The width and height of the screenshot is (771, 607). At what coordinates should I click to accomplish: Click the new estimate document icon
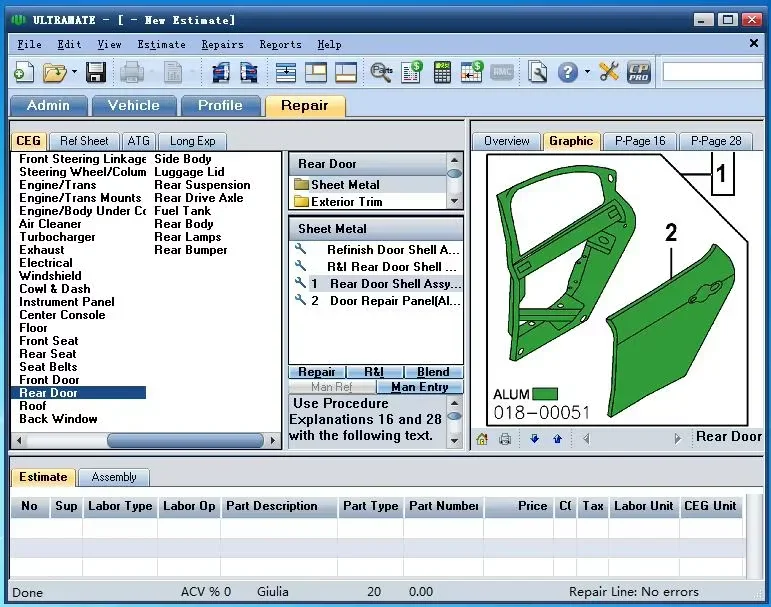[x=24, y=72]
